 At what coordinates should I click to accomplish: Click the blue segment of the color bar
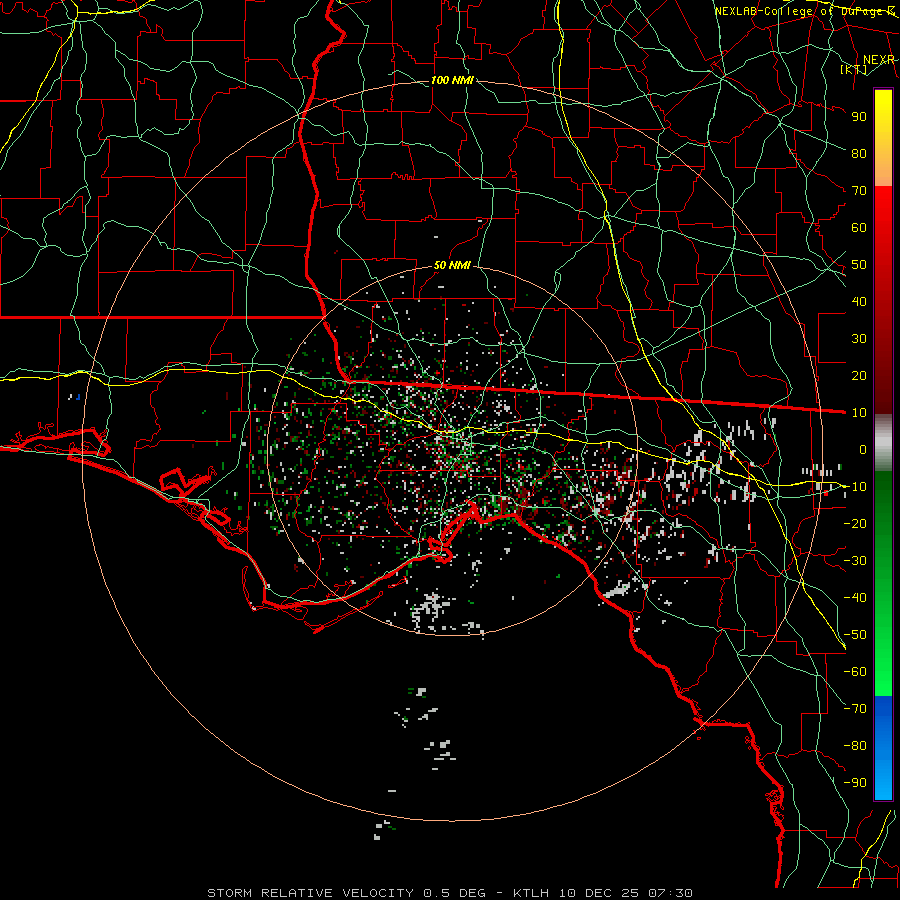pos(883,747)
